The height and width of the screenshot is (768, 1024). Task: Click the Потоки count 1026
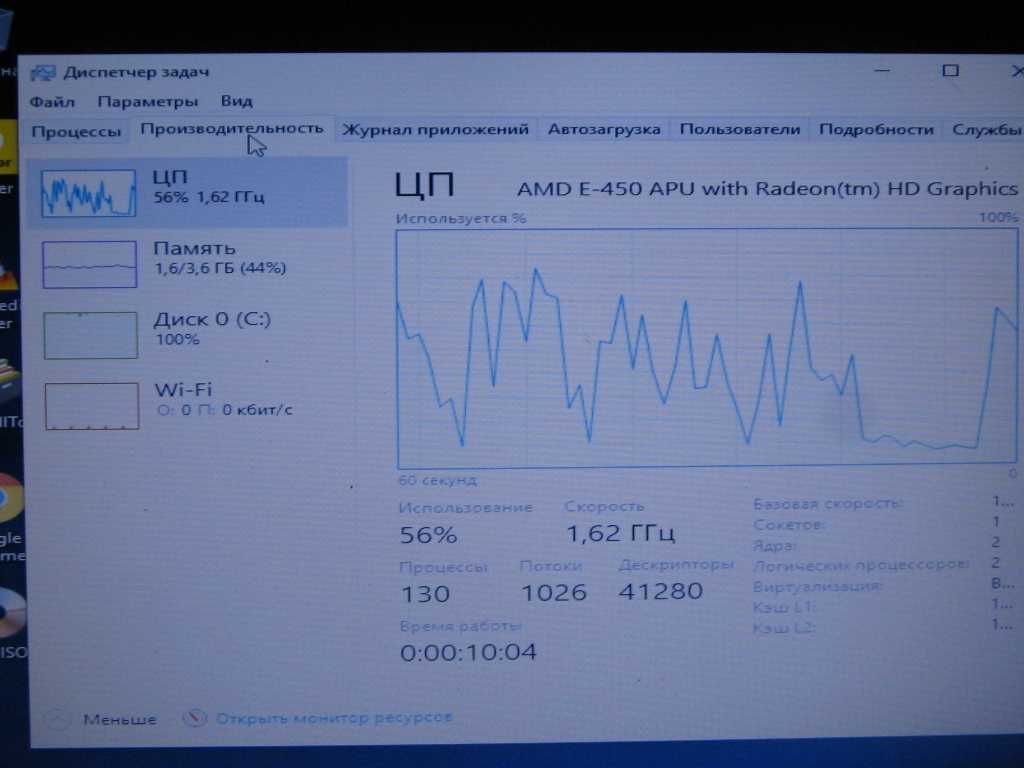[554, 593]
